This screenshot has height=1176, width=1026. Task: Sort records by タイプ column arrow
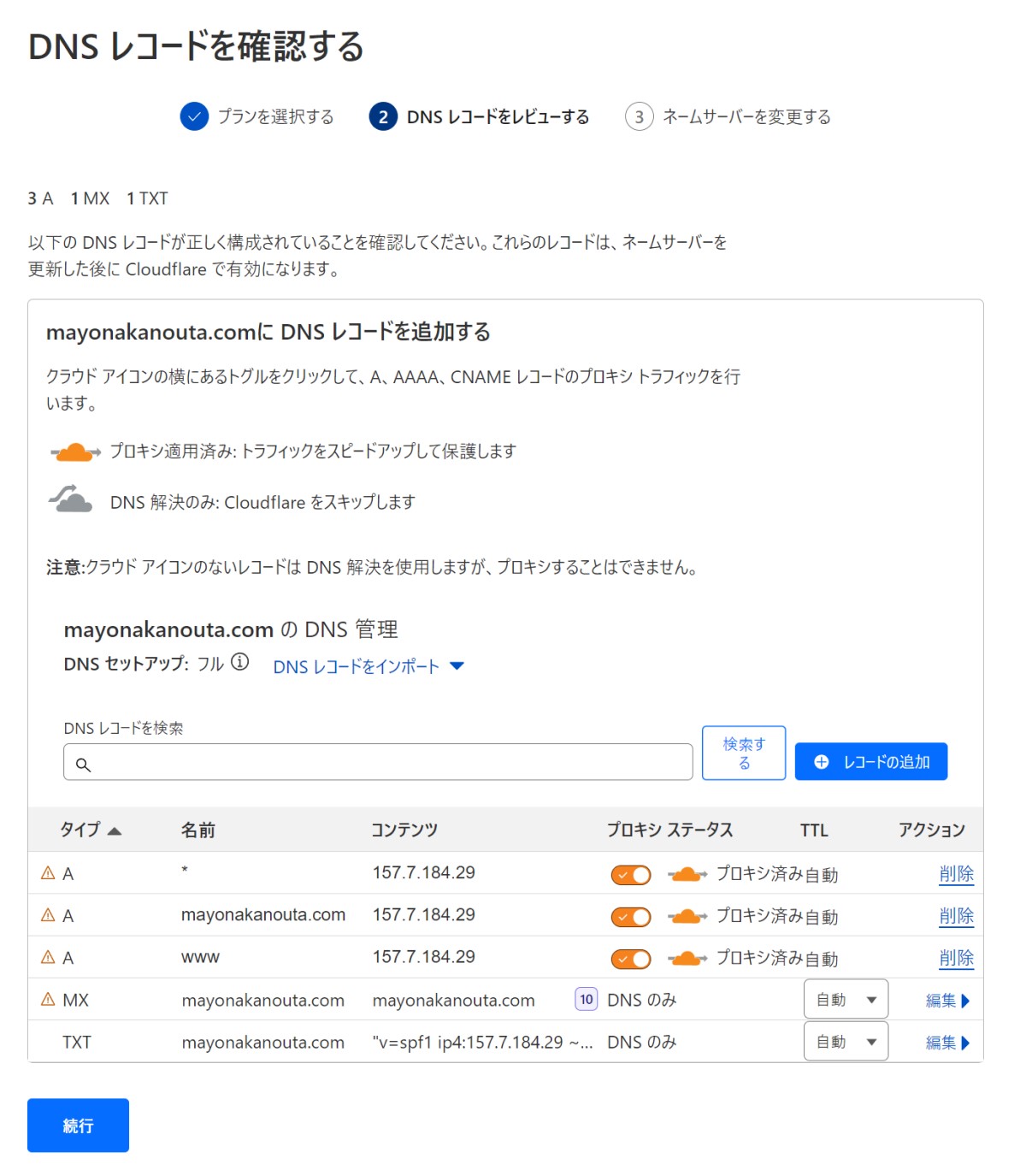coord(115,830)
